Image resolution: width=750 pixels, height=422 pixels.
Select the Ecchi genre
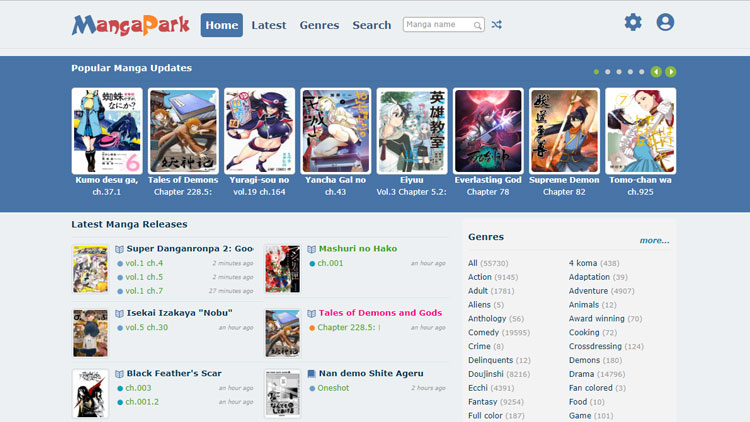478,388
